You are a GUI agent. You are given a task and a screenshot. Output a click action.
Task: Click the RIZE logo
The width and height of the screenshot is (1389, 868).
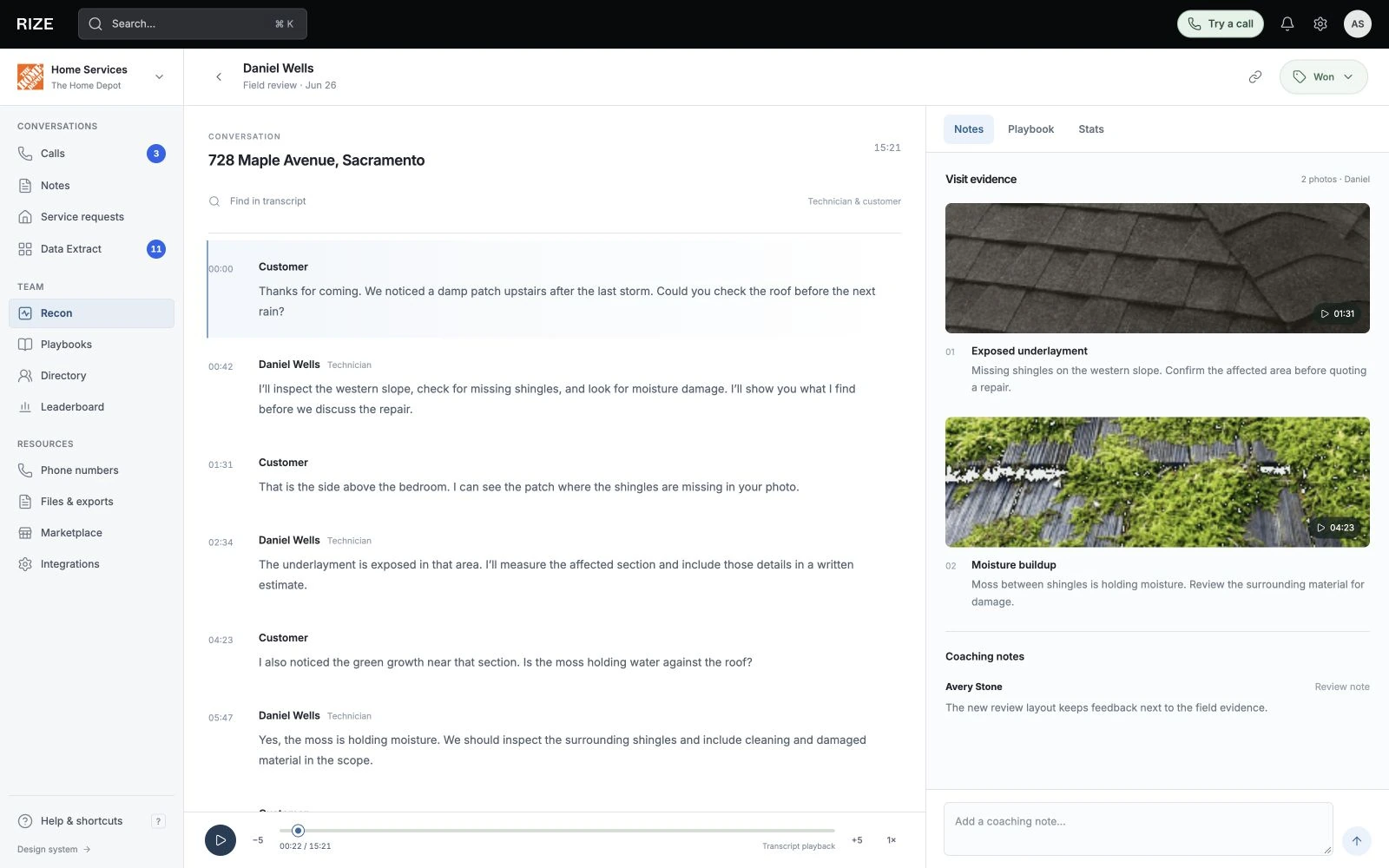click(x=35, y=24)
